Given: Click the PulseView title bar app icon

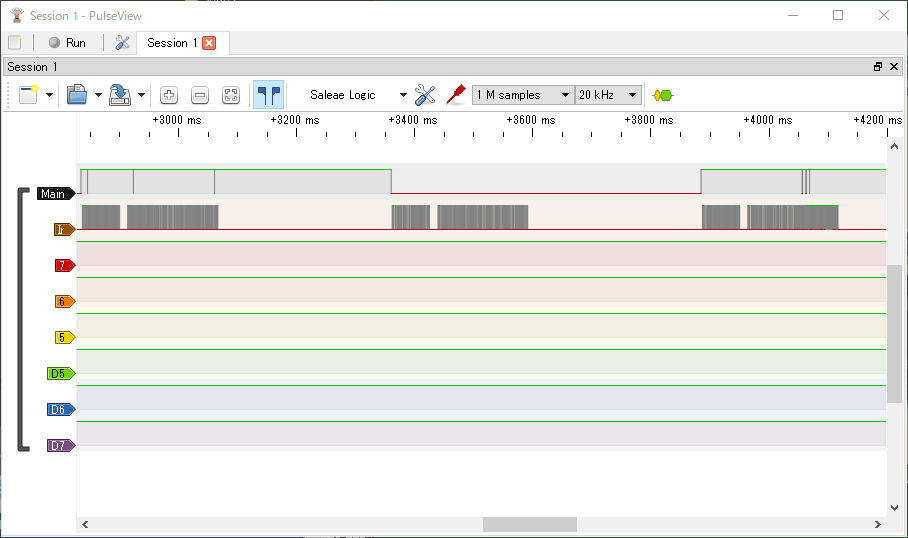Looking at the screenshot, I should point(17,15).
